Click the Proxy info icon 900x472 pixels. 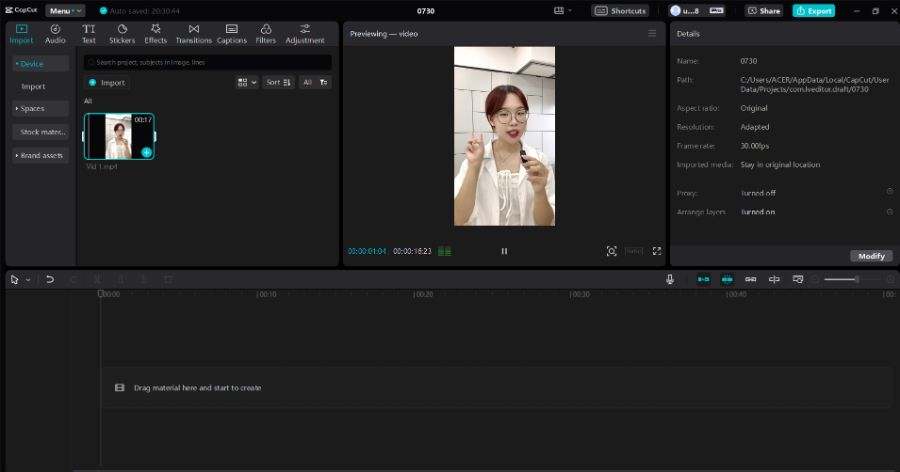[x=890, y=192]
